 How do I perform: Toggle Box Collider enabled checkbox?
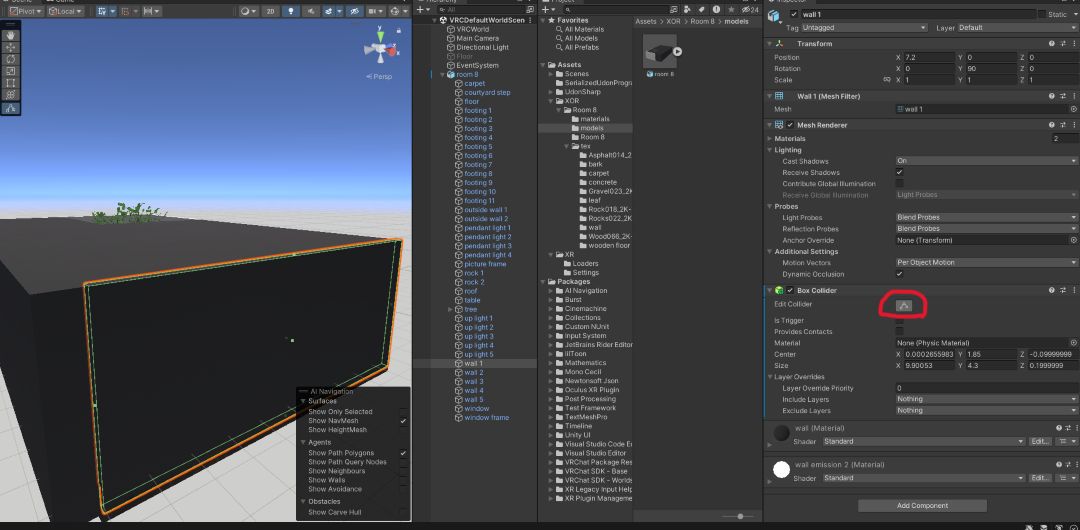790,290
